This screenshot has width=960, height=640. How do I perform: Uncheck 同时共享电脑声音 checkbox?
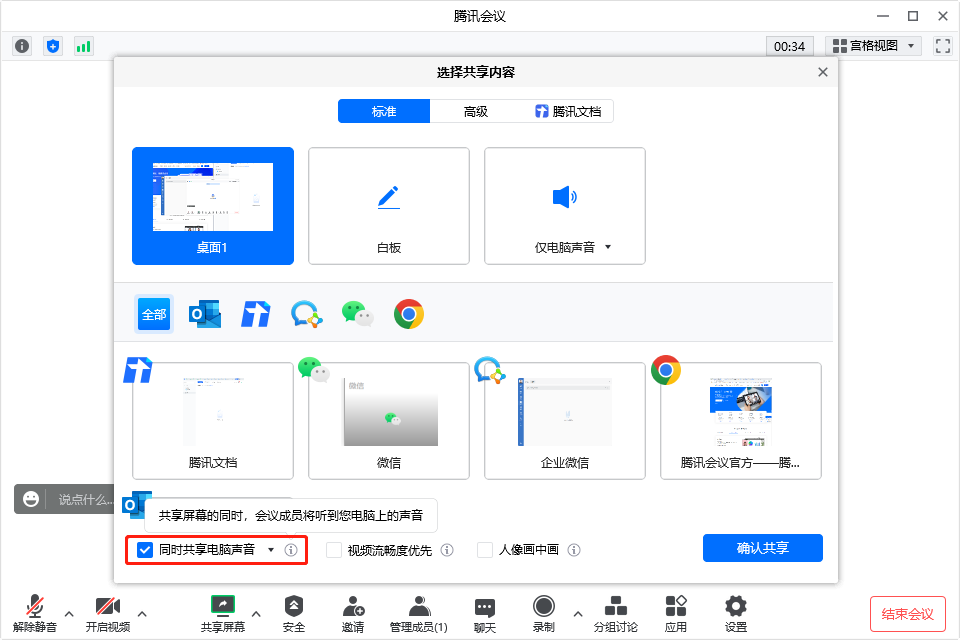coord(144,550)
